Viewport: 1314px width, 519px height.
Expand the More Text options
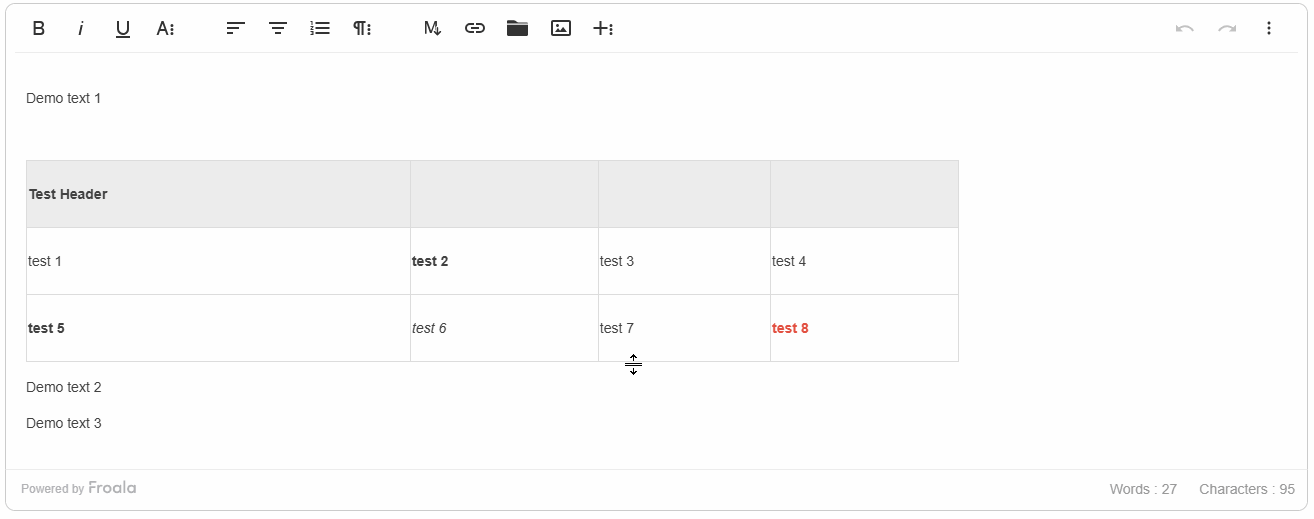[165, 28]
